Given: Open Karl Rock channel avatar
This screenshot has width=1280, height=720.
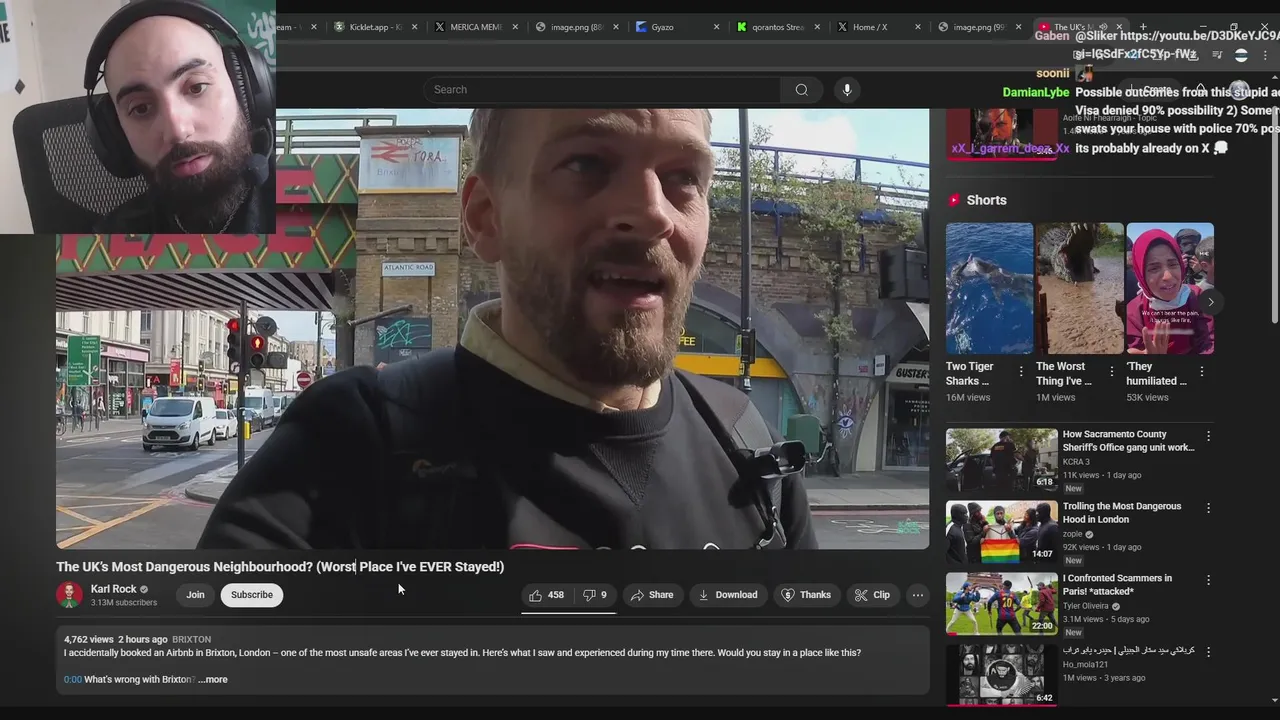Looking at the screenshot, I should click(x=69, y=595).
